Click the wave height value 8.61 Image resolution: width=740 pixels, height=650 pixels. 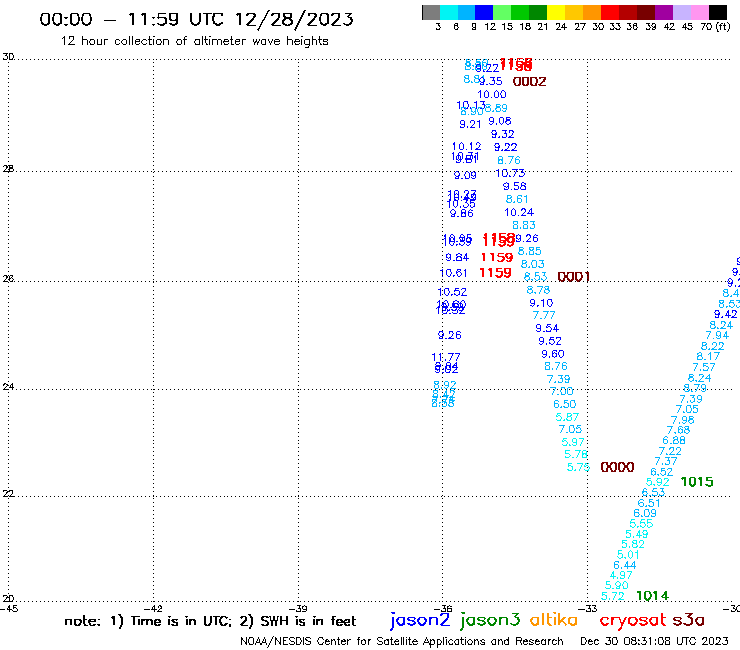point(517,199)
